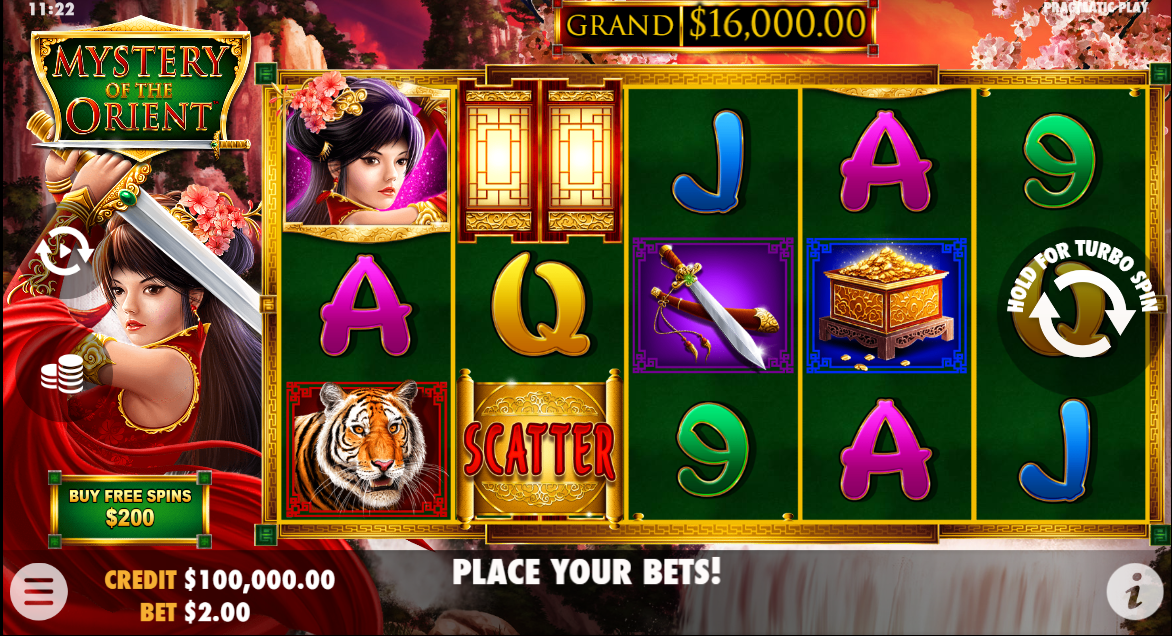Click the sword symbol on the third reel
This screenshot has height=636, width=1172.
pyautogui.click(x=713, y=306)
